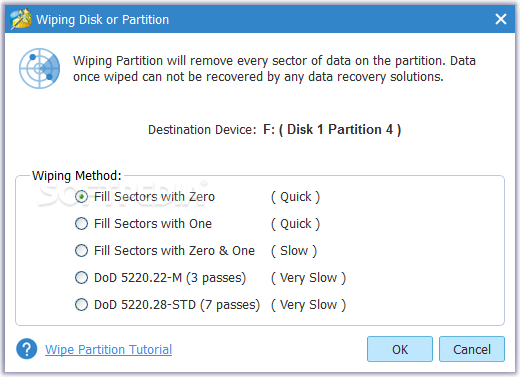Click the blue radar wipe icon
Screen dimensions: 520x377
click(x=39, y=68)
